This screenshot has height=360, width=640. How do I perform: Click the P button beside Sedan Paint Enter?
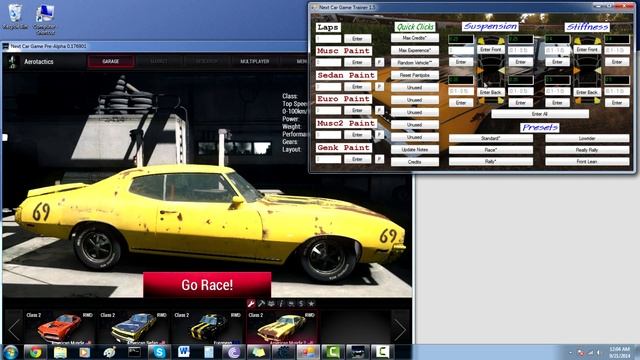click(x=379, y=87)
